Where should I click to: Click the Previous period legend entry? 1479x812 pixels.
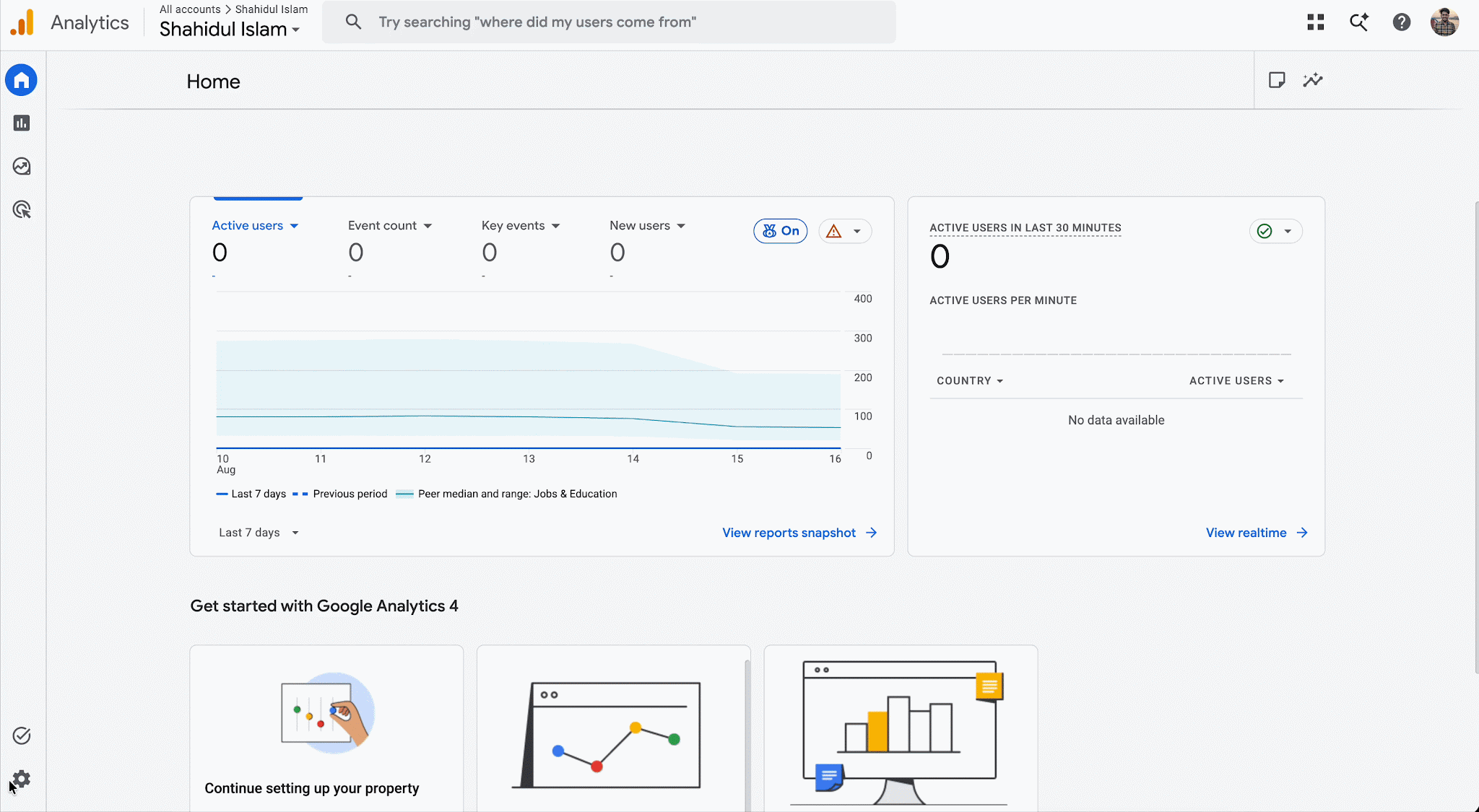coord(340,494)
